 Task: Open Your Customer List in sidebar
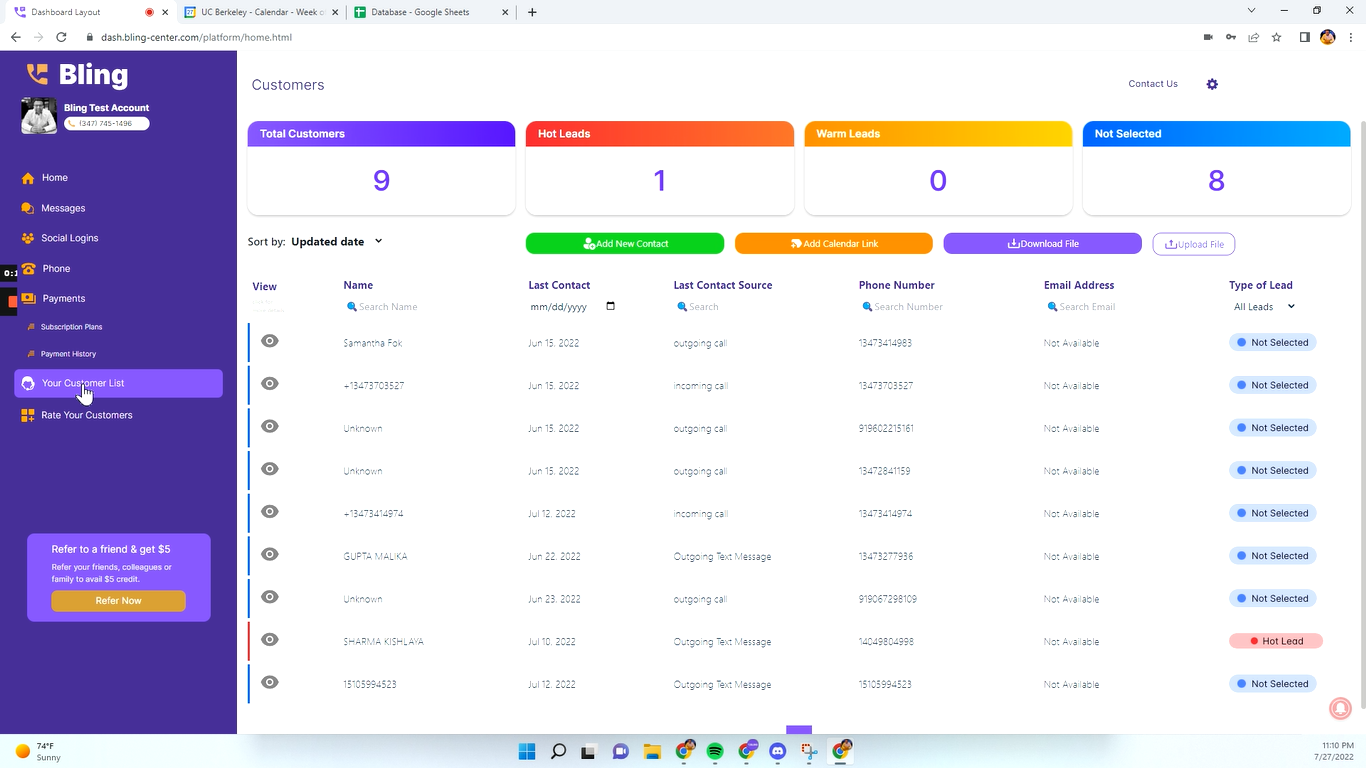(118, 383)
